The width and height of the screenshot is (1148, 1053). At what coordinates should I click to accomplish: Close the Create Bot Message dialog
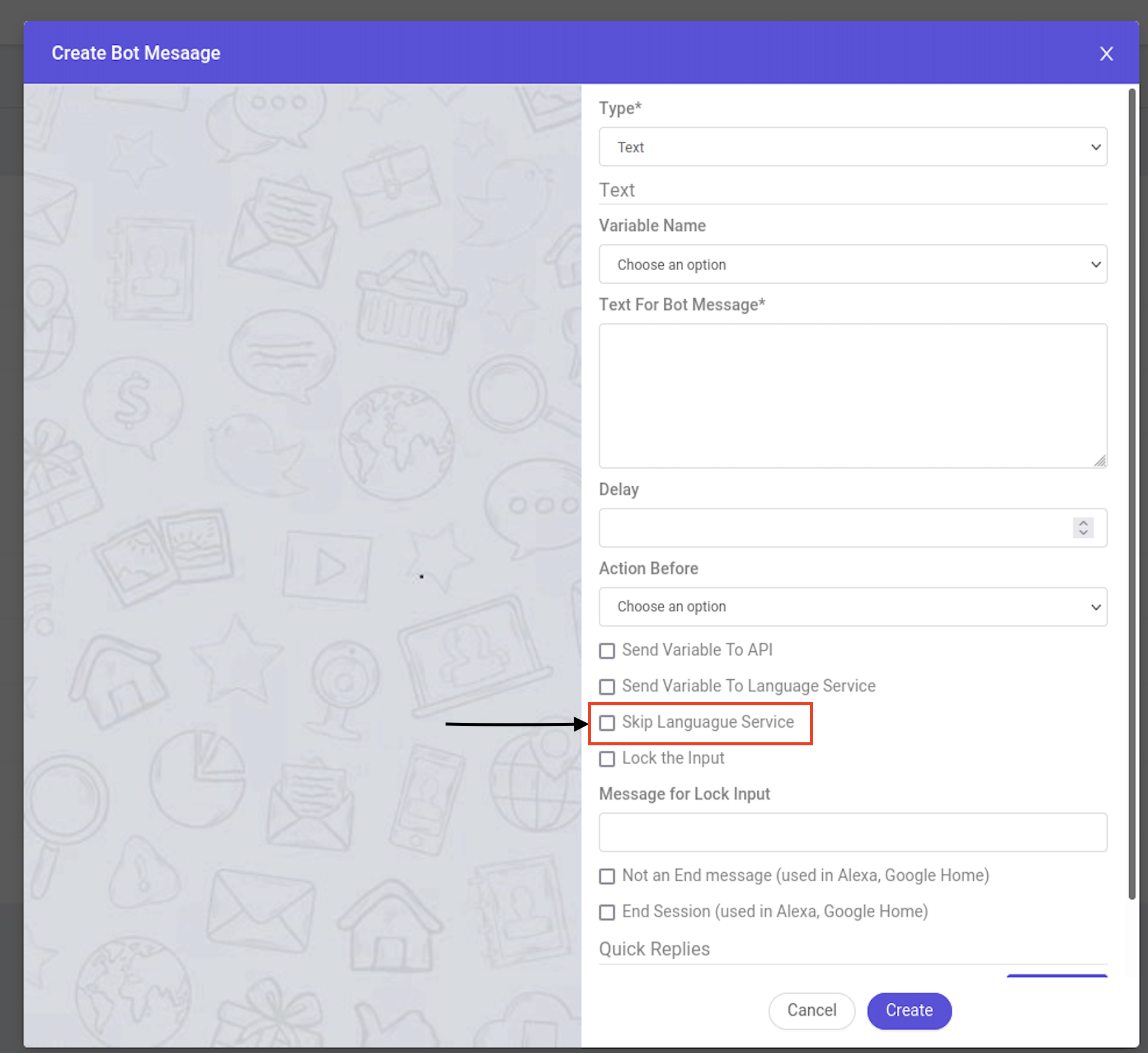pos(1106,54)
